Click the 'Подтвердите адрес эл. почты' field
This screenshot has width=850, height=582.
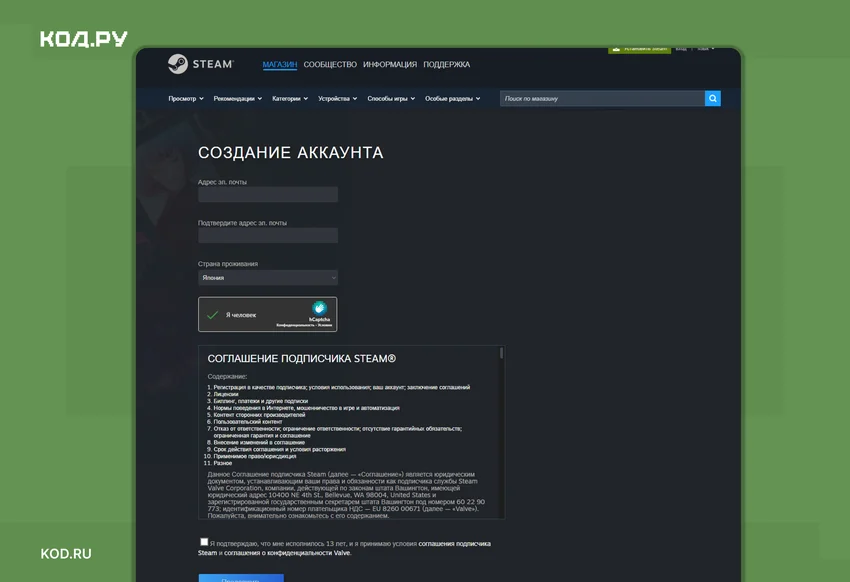268,235
